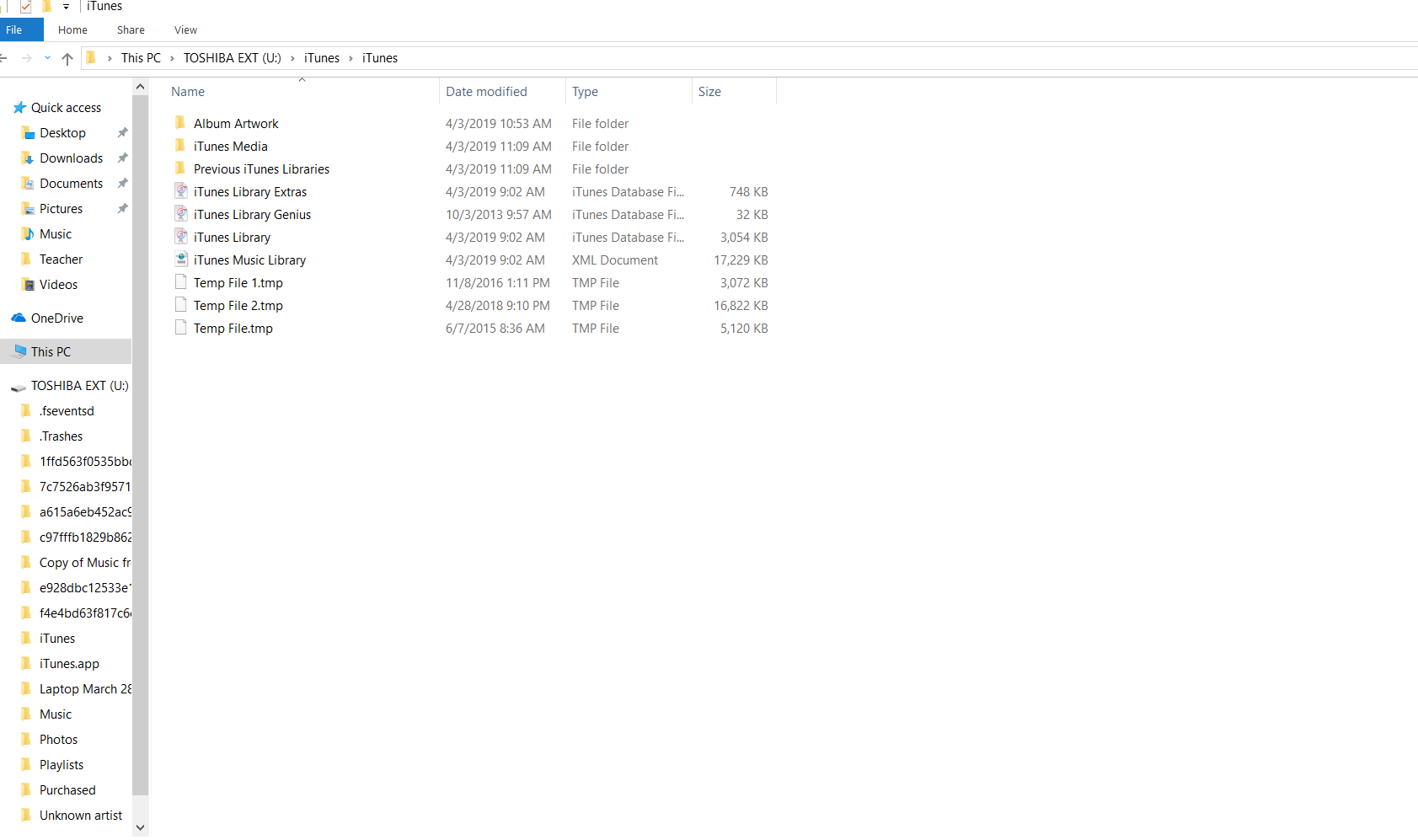The width and height of the screenshot is (1418, 840).
Task: Navigate to TOSHIBA EXT (U:) in address bar
Action: (x=233, y=58)
